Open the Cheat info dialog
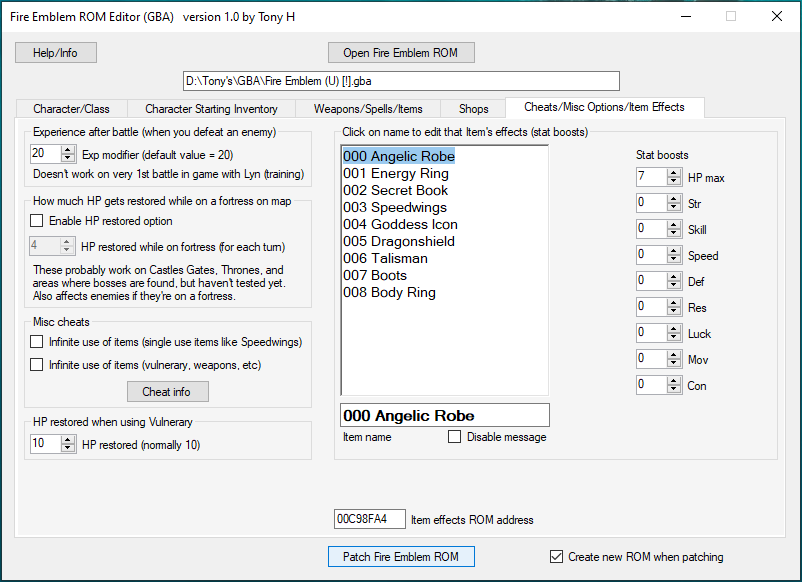 168,391
